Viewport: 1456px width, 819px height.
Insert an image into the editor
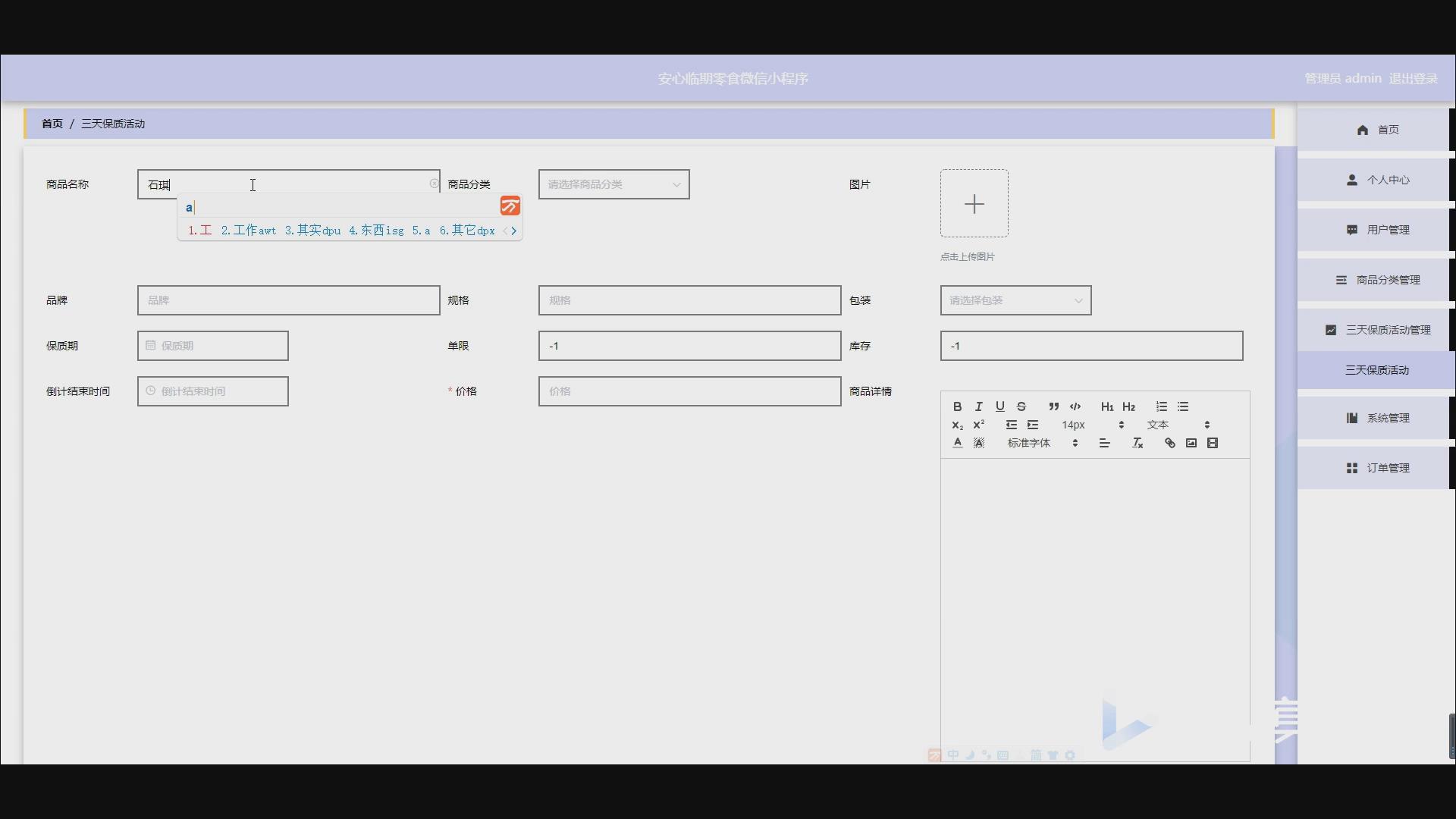coord(1191,443)
